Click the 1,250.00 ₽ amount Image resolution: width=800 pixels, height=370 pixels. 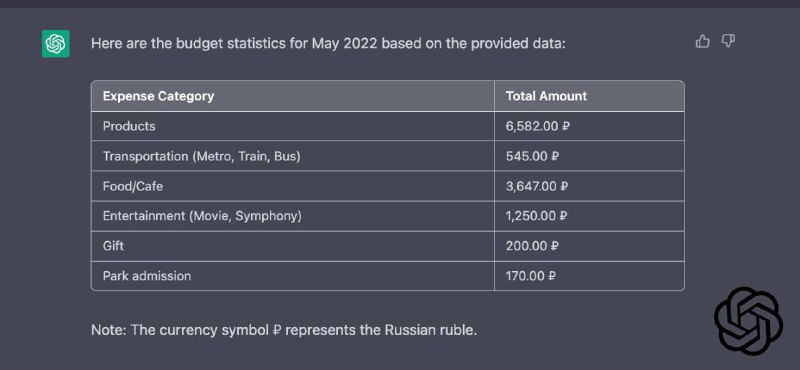pyautogui.click(x=537, y=216)
